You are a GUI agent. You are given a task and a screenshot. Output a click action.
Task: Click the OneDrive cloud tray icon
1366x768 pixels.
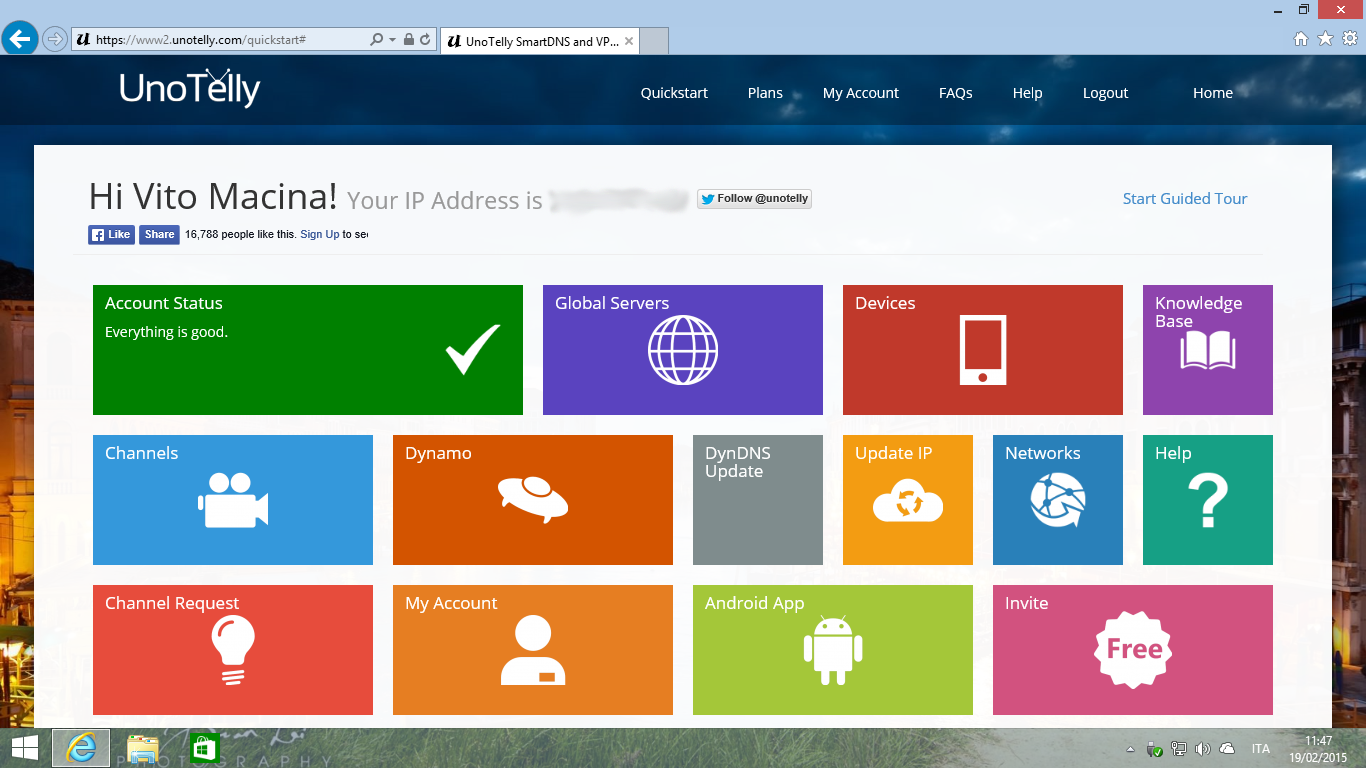pyautogui.click(x=1227, y=749)
